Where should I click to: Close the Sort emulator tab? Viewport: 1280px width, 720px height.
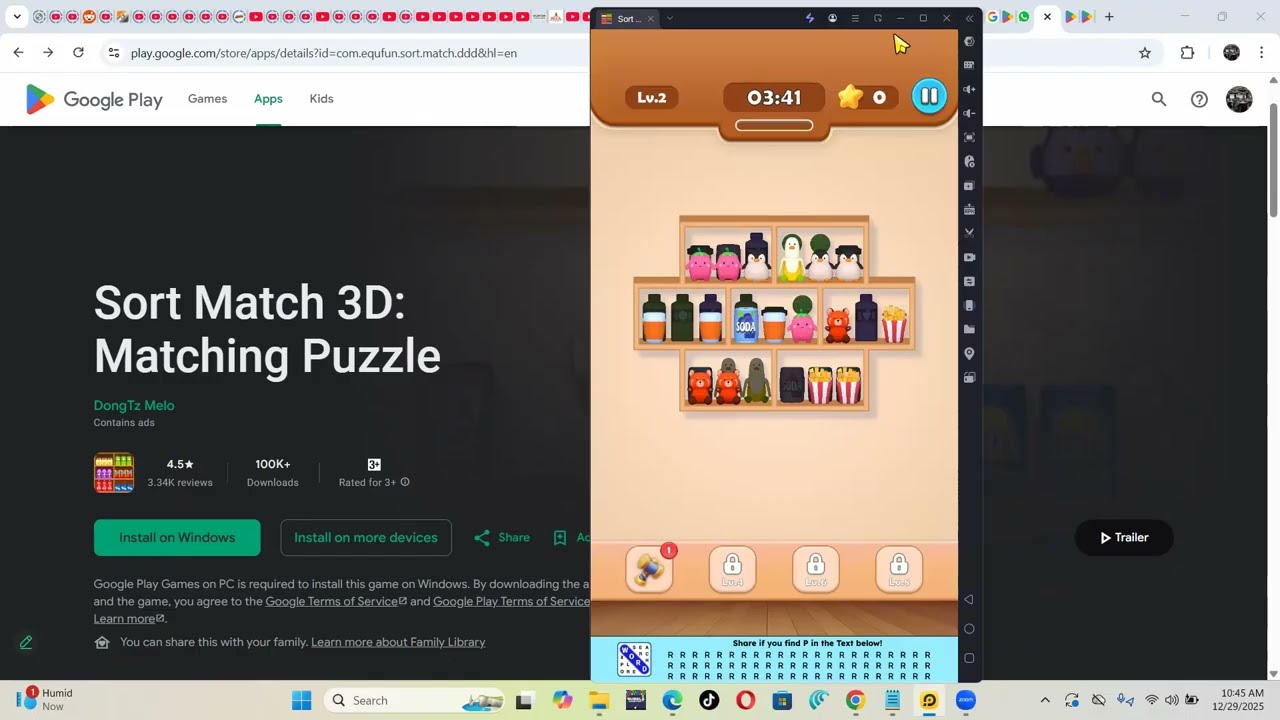point(650,18)
